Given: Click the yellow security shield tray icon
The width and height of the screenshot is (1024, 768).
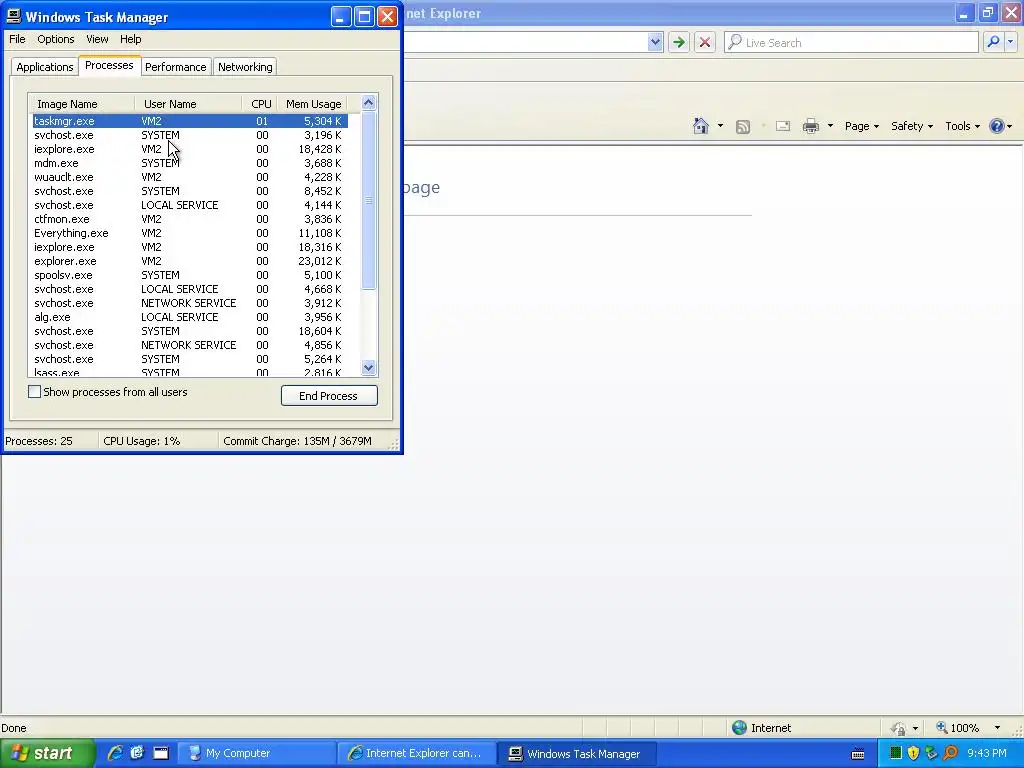Looking at the screenshot, I should [913, 753].
